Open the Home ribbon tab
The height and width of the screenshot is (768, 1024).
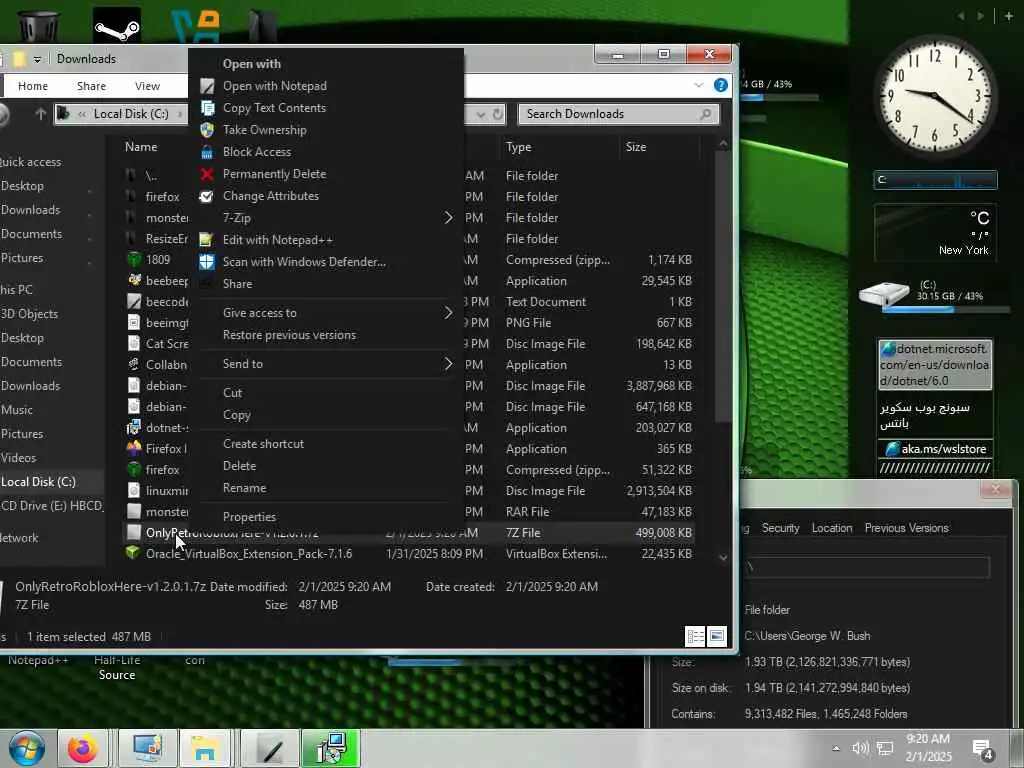point(33,86)
